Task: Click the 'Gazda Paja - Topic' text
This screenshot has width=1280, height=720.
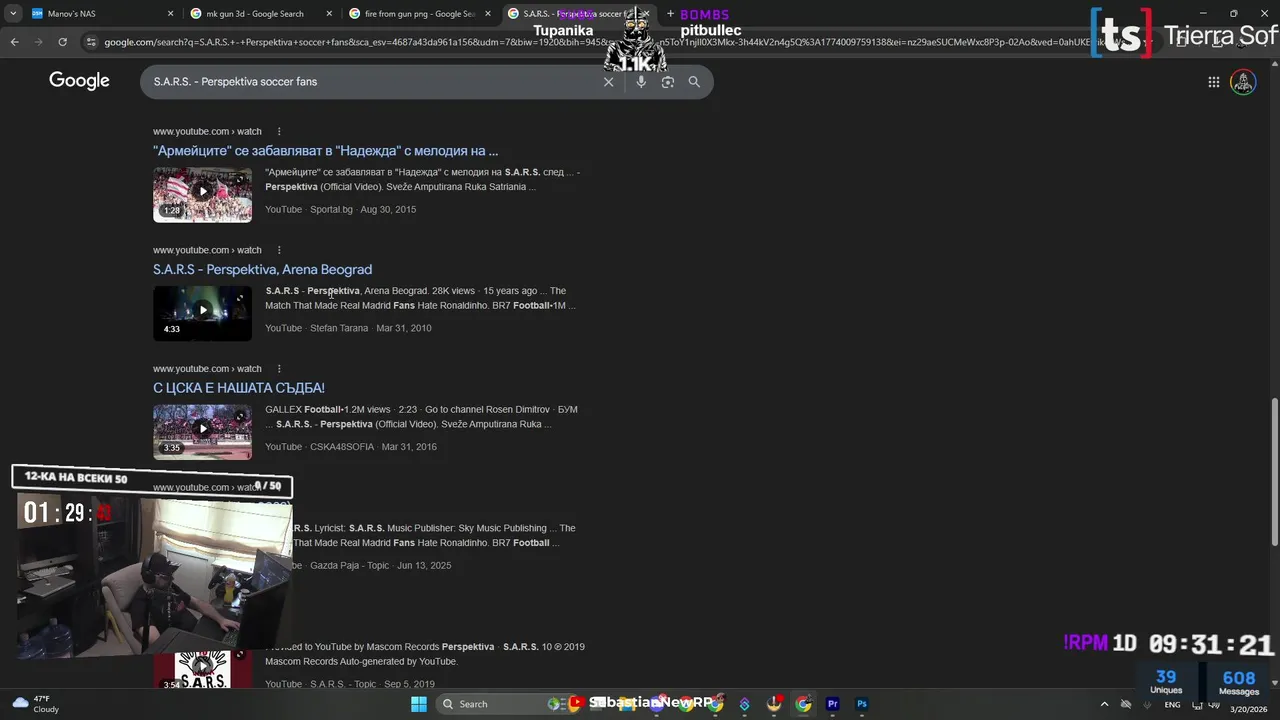Action: pos(349,566)
